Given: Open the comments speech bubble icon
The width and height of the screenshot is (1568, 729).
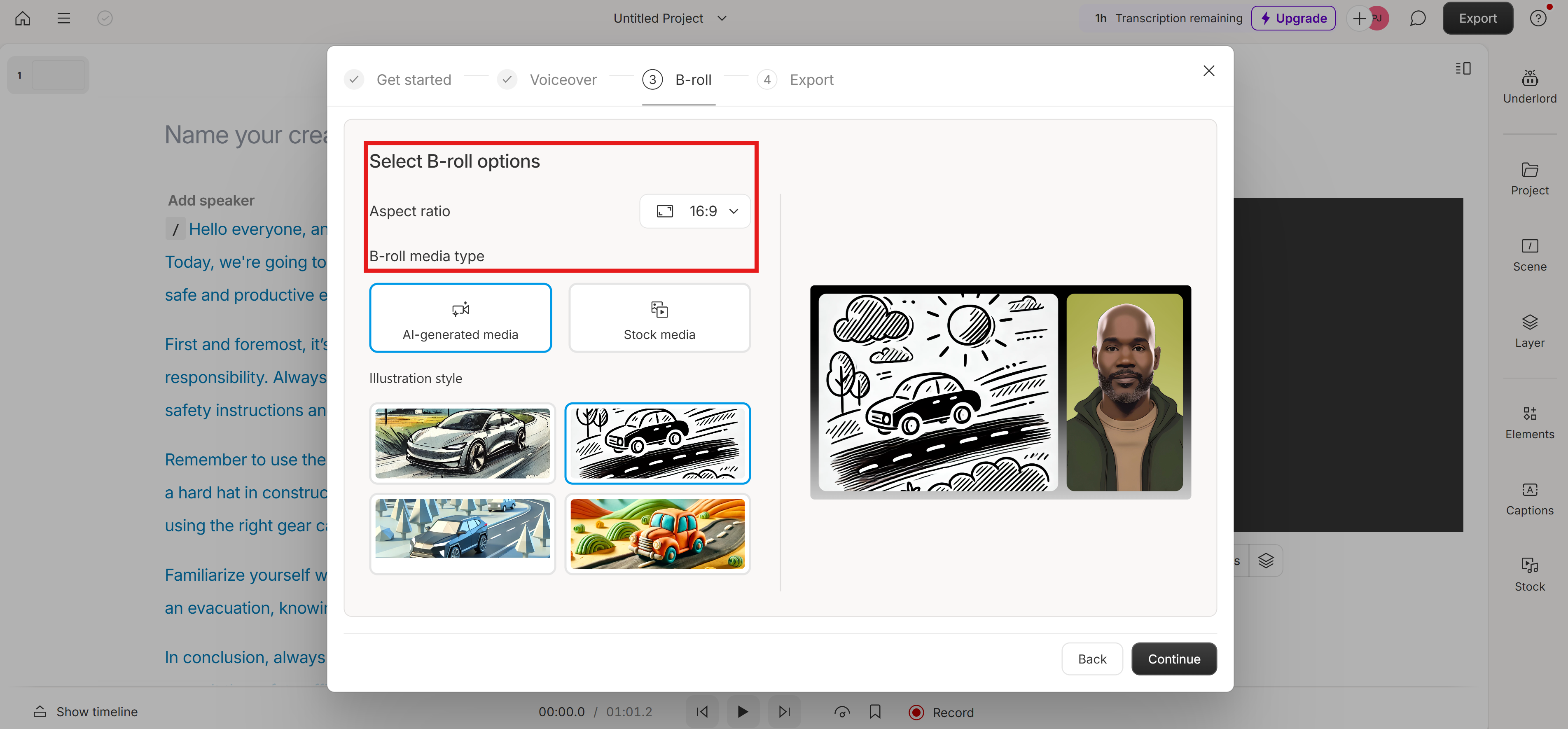Looking at the screenshot, I should click(1417, 18).
